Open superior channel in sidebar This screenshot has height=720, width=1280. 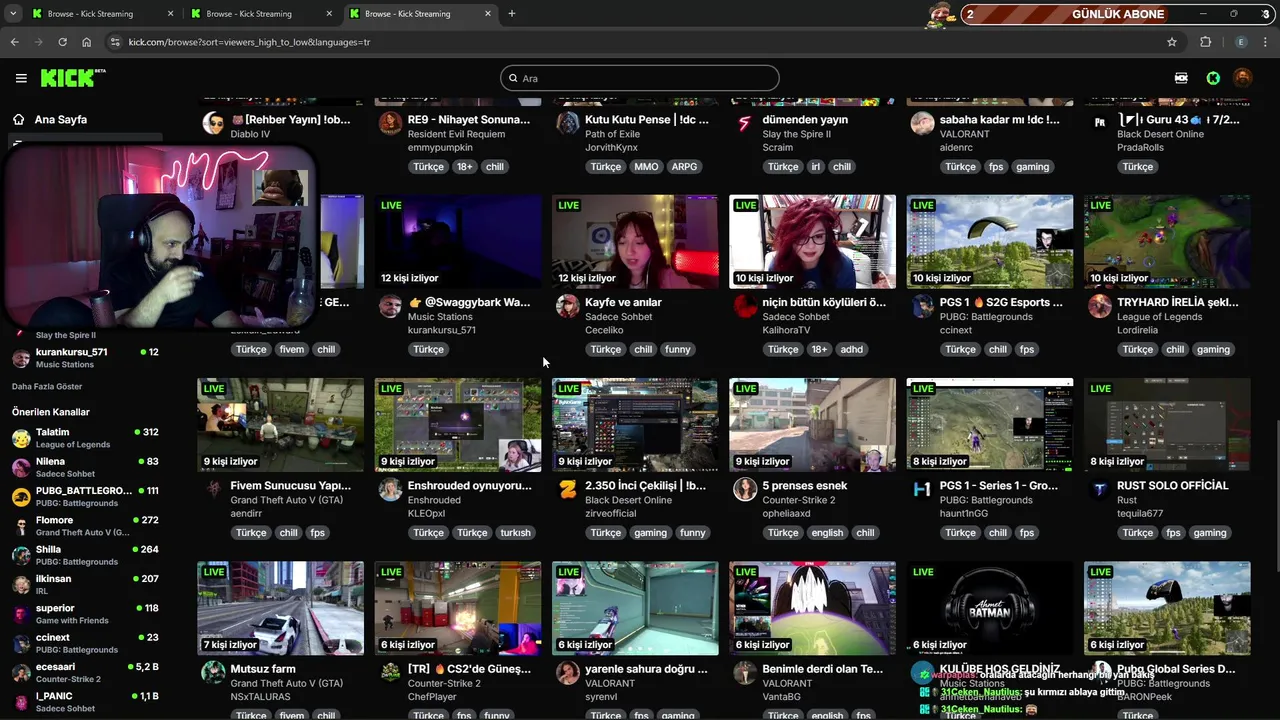85,613
